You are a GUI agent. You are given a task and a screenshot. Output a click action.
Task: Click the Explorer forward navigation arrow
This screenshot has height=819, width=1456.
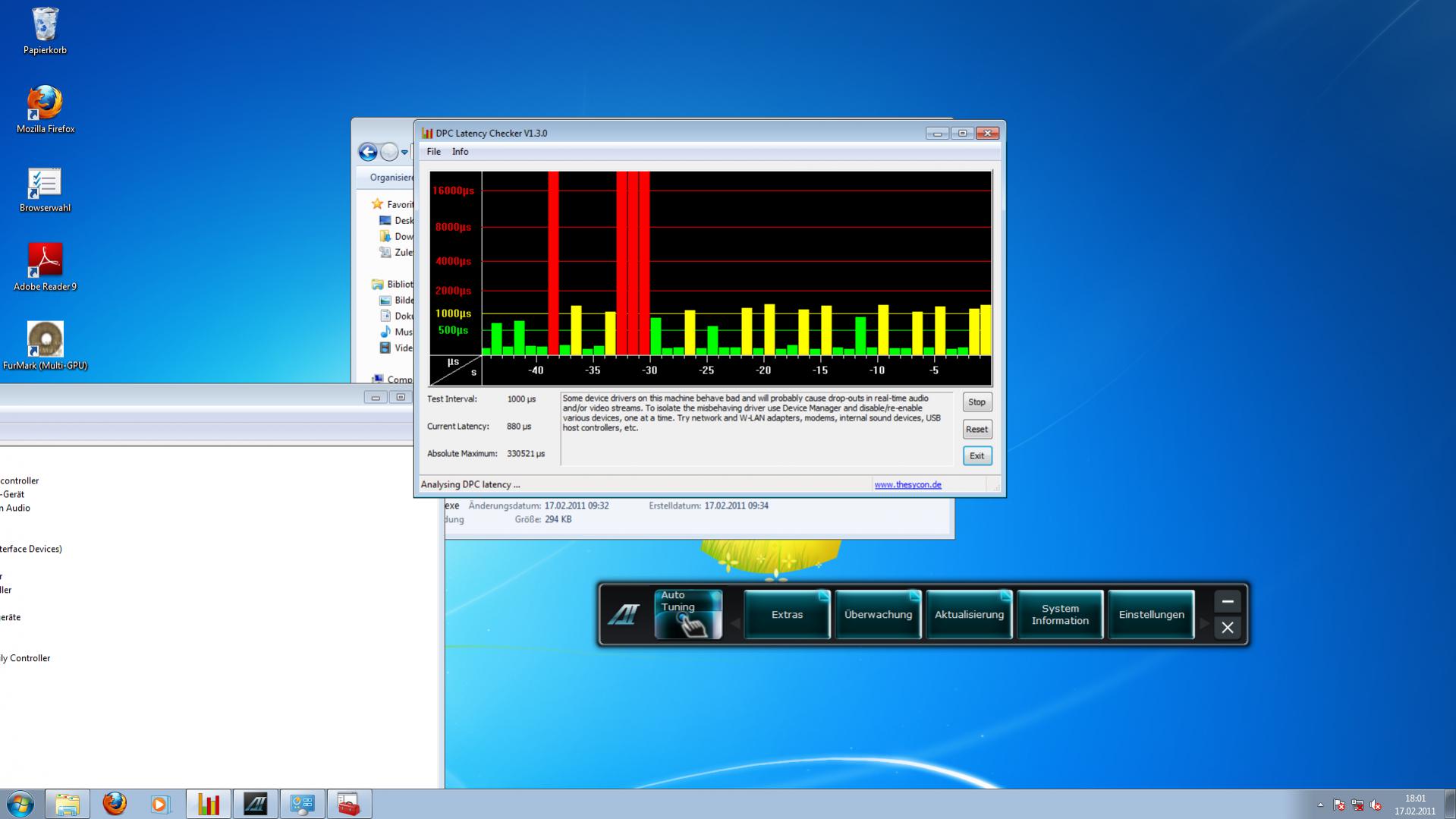[389, 152]
